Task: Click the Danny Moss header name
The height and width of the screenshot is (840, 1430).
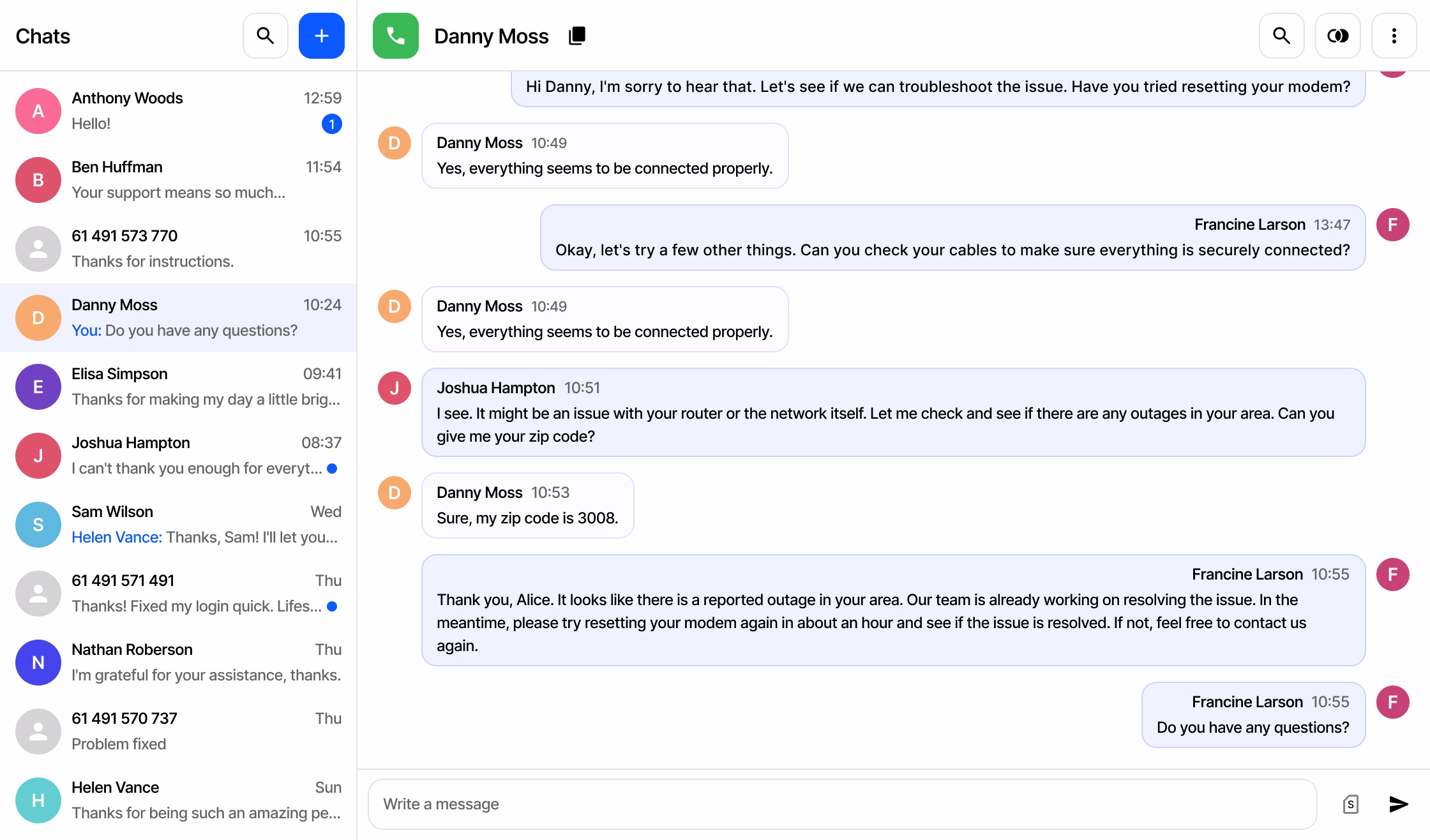Action: click(492, 36)
